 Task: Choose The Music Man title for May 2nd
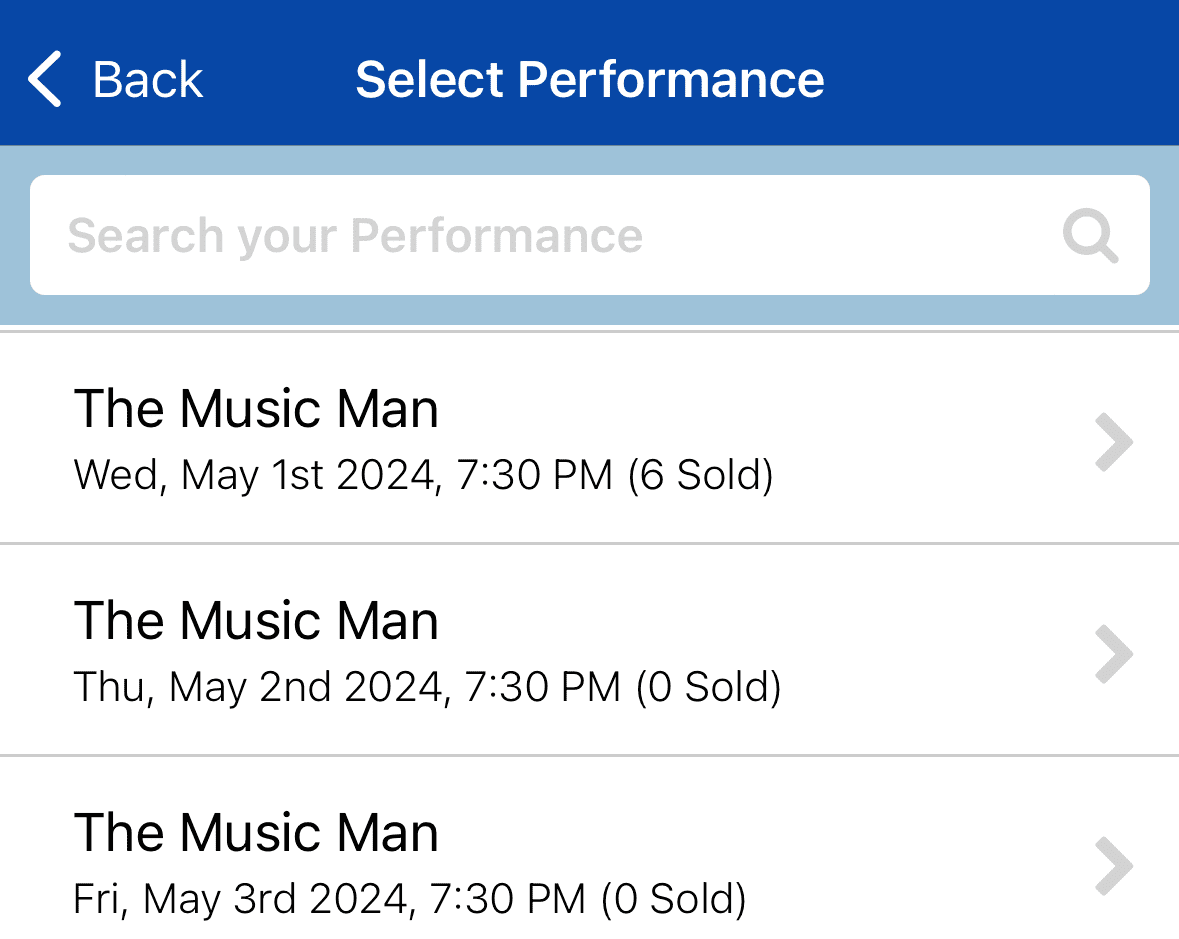[256, 621]
